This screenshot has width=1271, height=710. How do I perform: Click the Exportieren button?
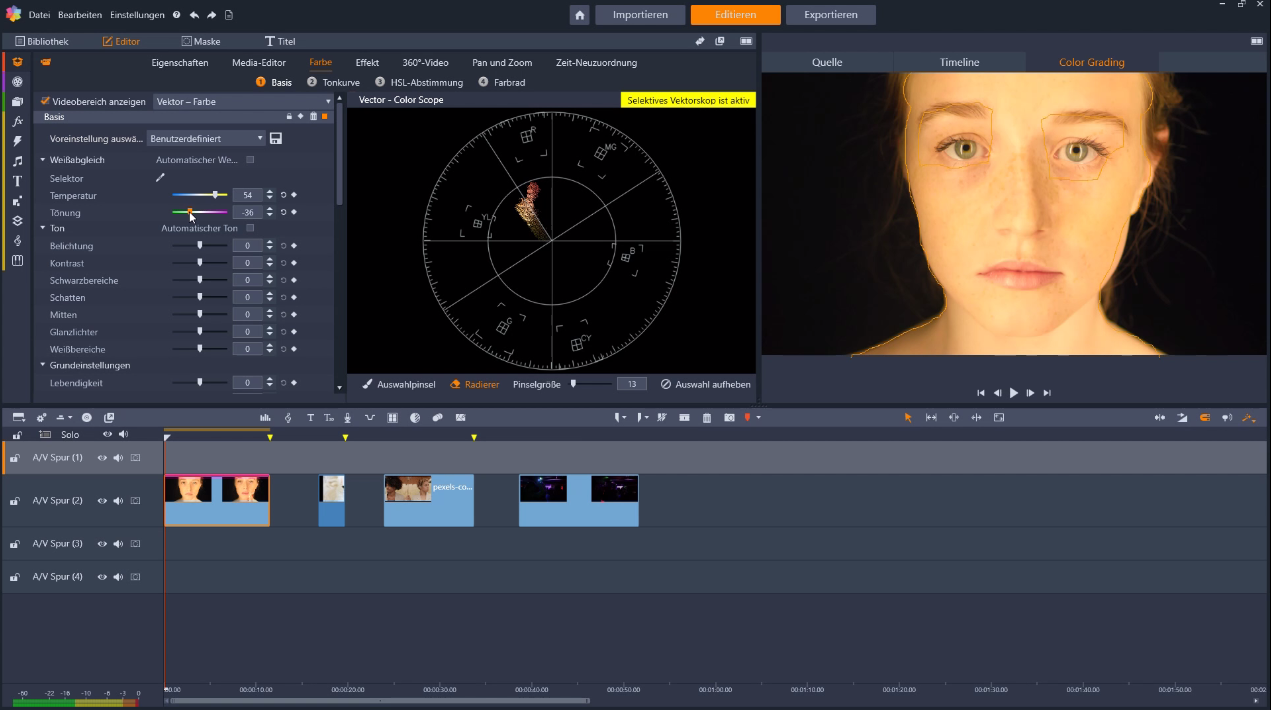[x=832, y=15]
